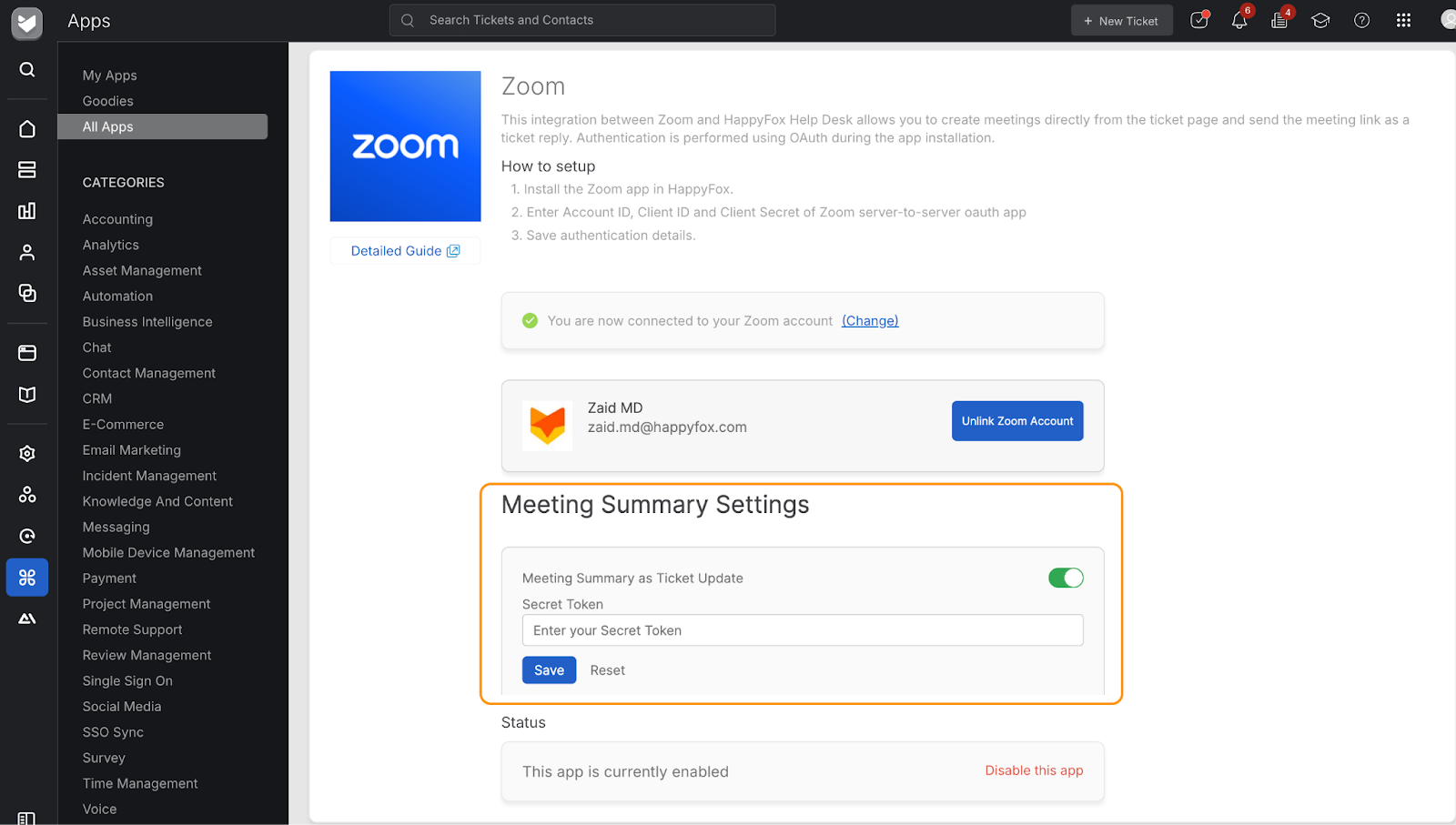Image resolution: width=1456 pixels, height=825 pixels.
Task: Open the circular refresh icon in sidebar
Action: click(27, 536)
